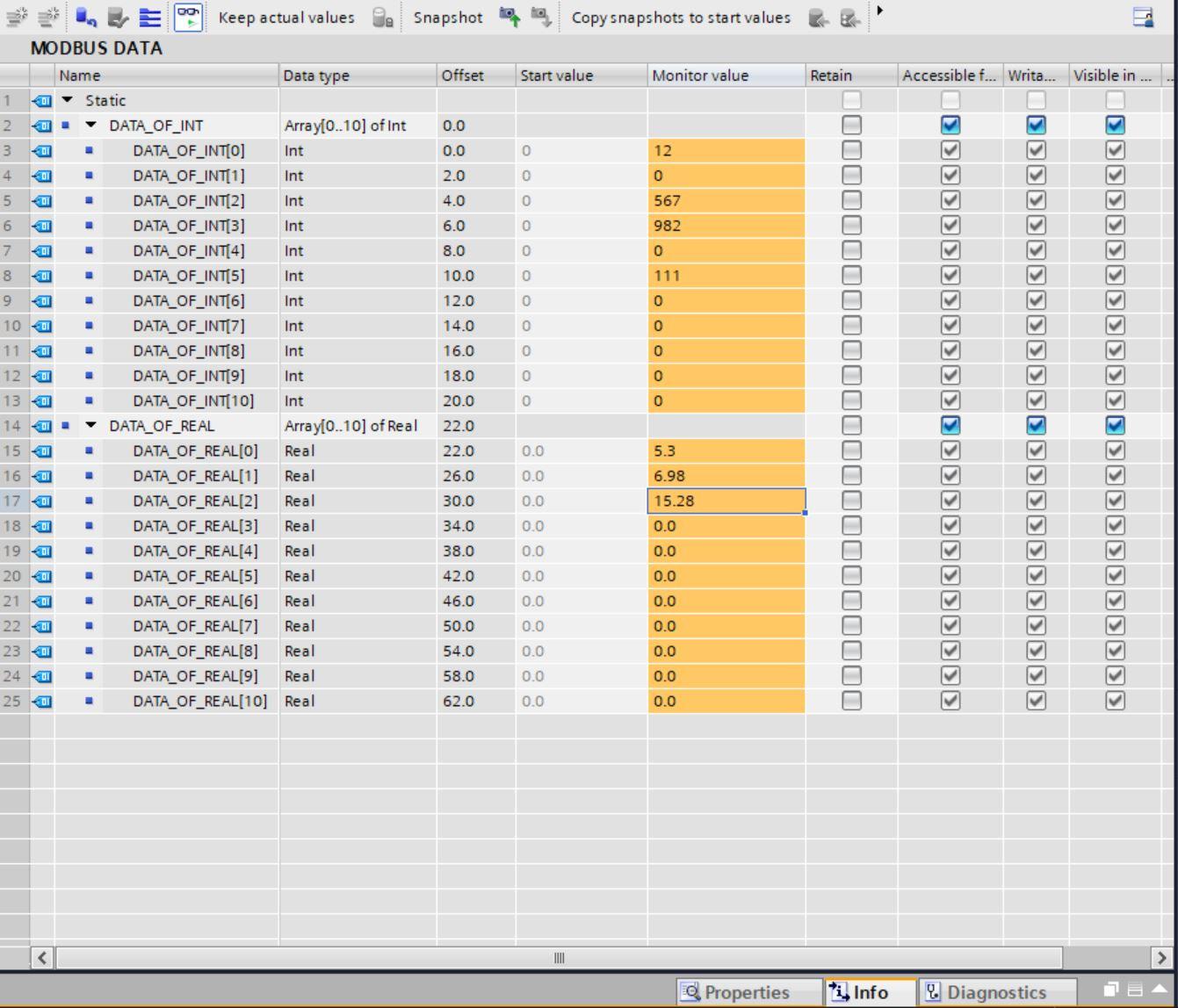
Task: Click the Insert row icon
Action: click(16, 17)
